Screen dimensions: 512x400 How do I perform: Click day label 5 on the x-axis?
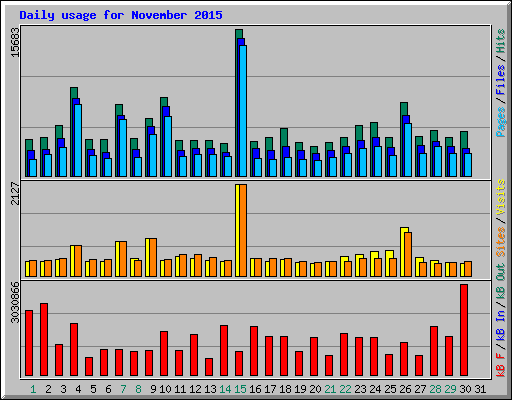click(x=93, y=389)
